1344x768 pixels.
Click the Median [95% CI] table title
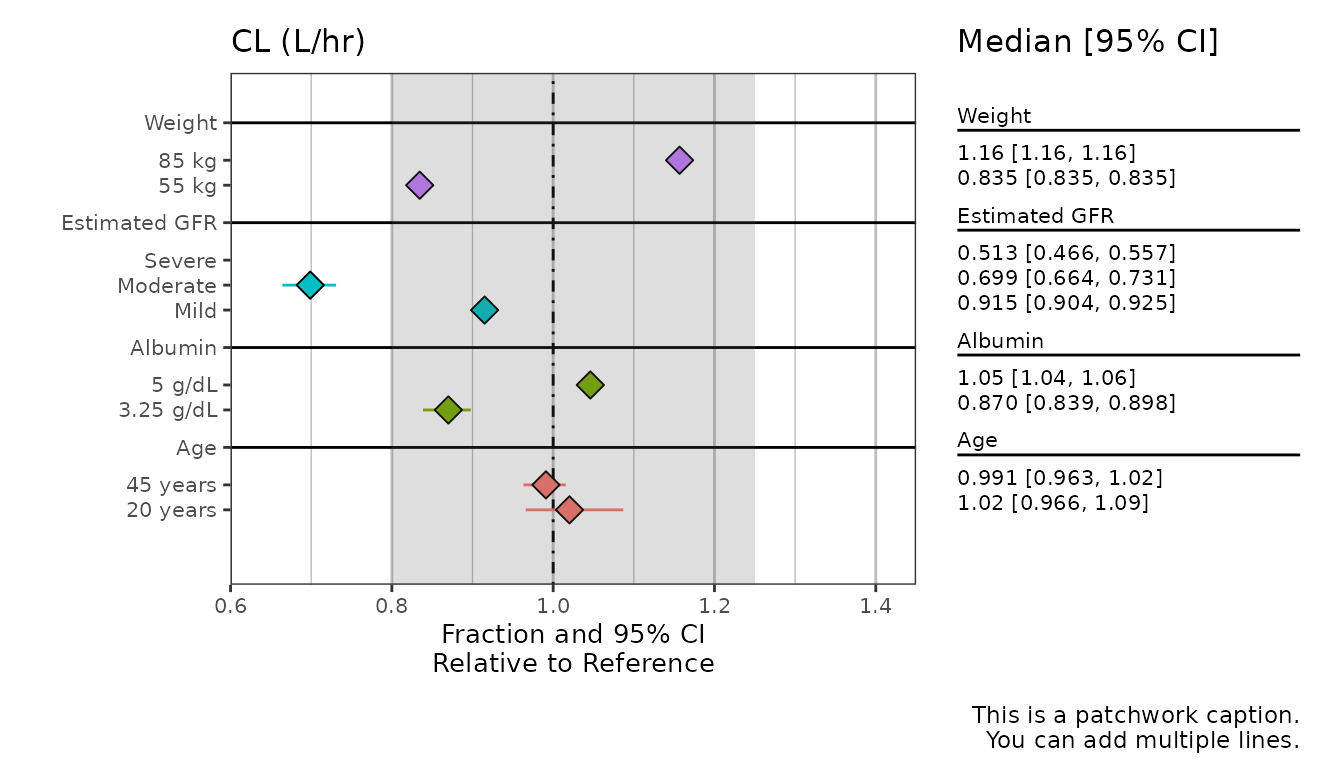1087,42
